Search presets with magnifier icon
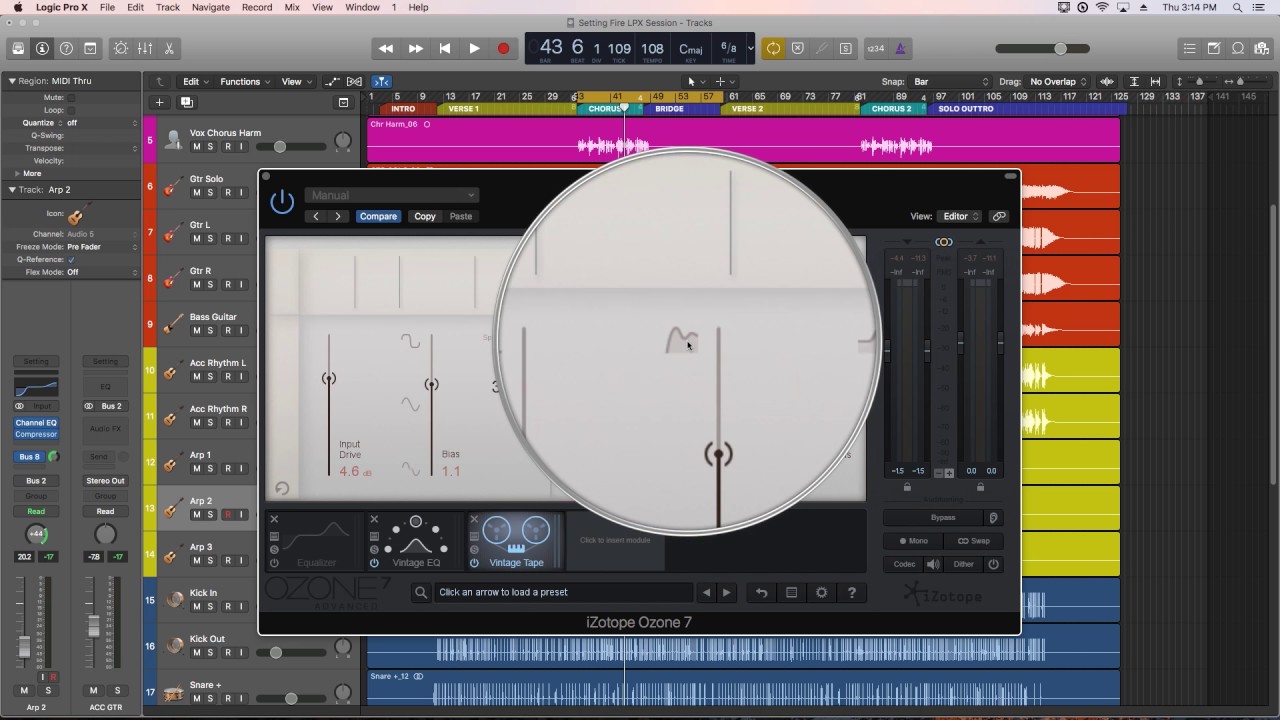This screenshot has width=1280, height=720. [421, 592]
